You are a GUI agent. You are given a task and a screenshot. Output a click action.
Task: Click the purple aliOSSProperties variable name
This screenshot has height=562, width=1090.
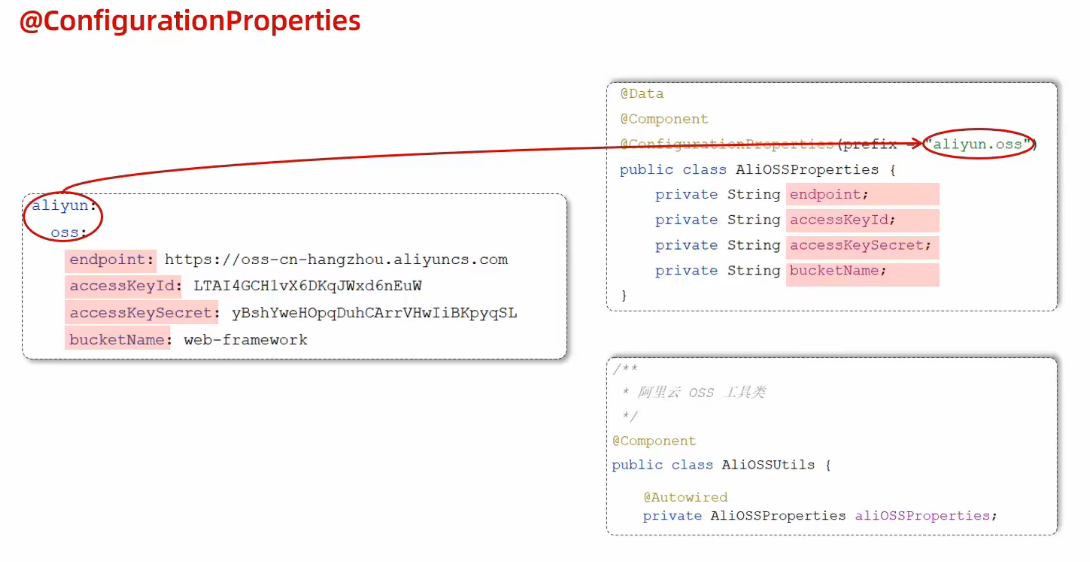pos(922,516)
